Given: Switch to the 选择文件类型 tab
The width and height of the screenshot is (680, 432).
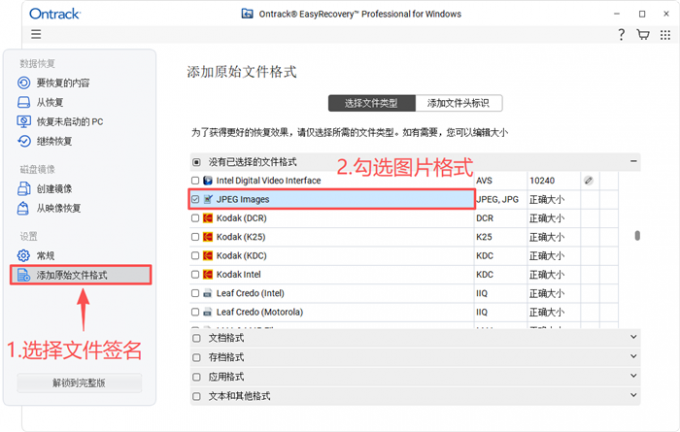Looking at the screenshot, I should [372, 103].
